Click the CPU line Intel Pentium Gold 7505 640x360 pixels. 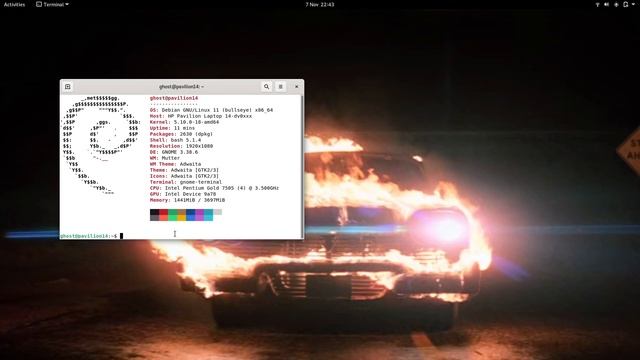(x=214, y=188)
